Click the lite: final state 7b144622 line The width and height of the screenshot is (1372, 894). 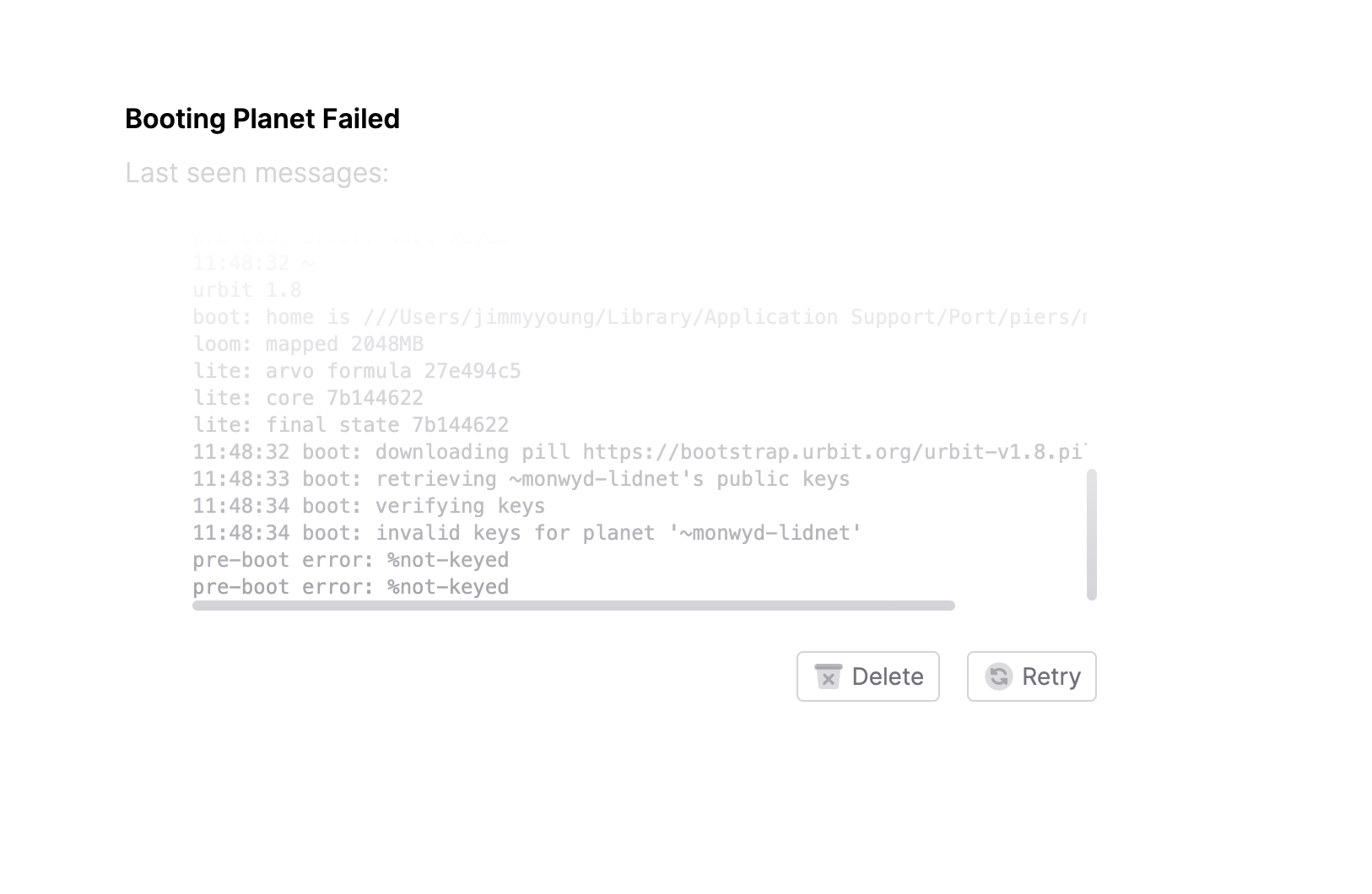[x=350, y=424]
